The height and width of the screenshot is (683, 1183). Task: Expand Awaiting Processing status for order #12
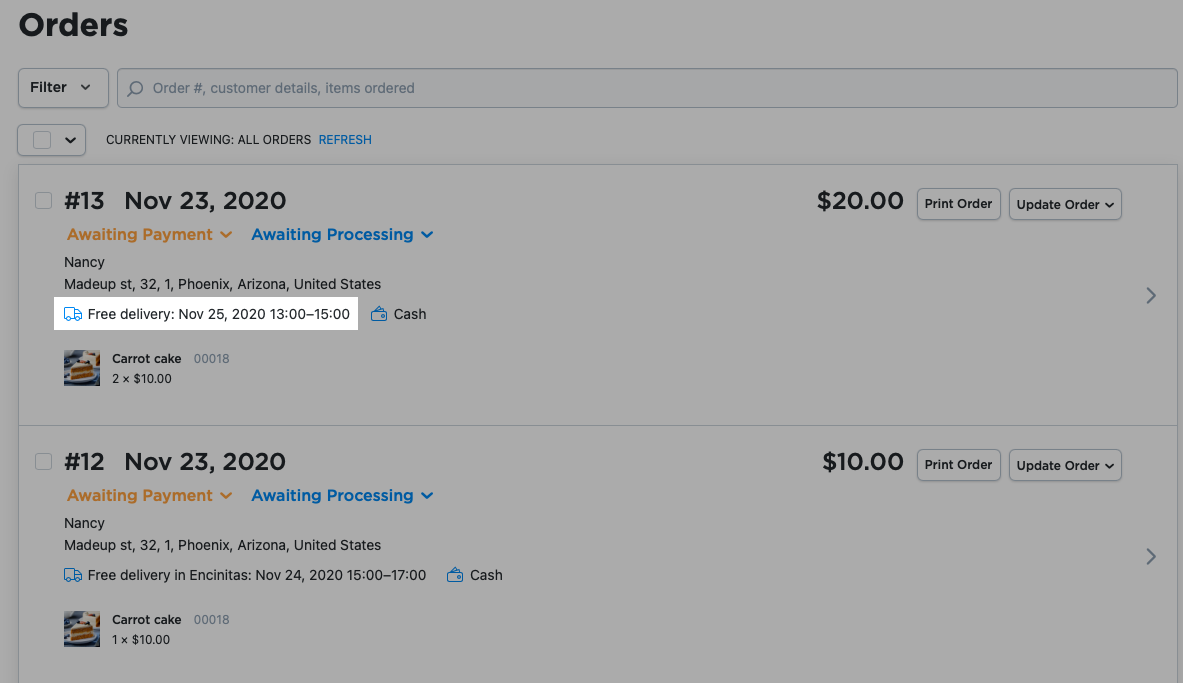point(342,495)
